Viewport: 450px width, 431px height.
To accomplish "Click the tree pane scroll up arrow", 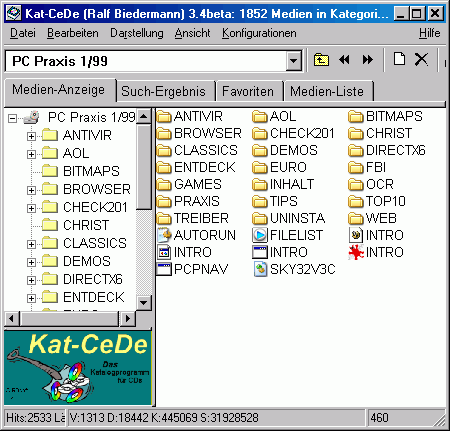I will click(x=144, y=116).
